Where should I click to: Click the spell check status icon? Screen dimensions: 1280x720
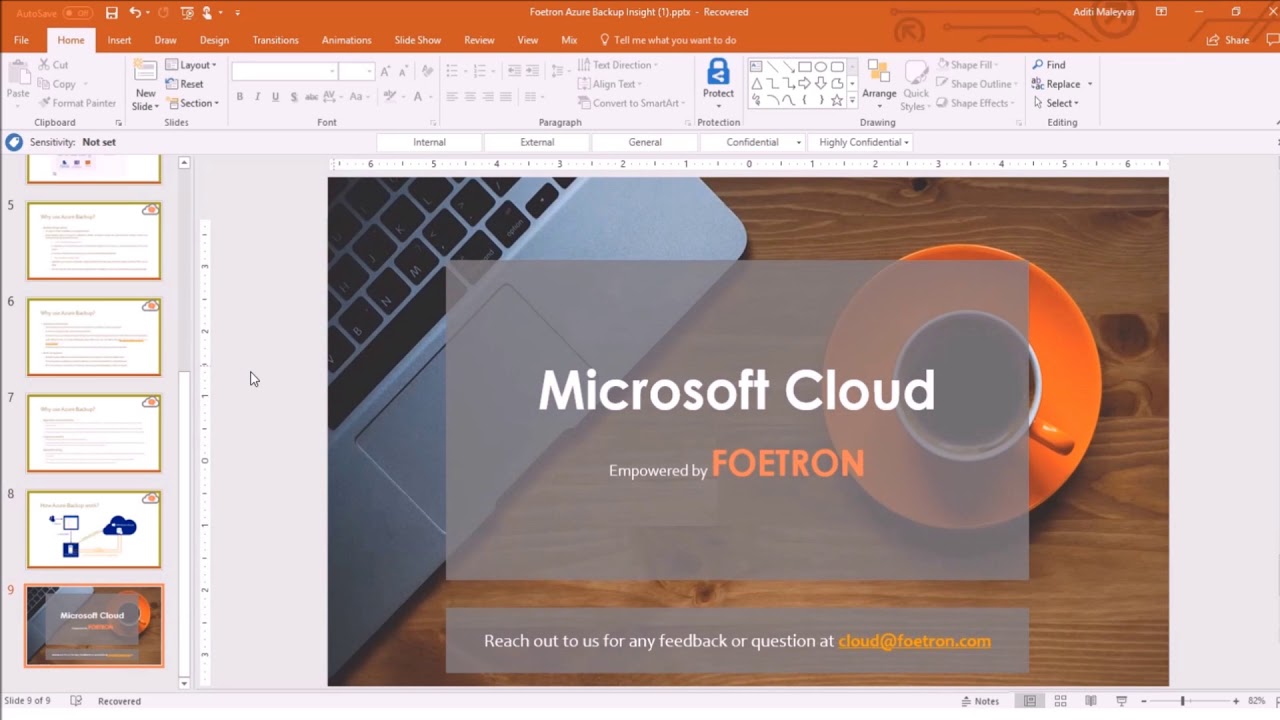click(76, 701)
